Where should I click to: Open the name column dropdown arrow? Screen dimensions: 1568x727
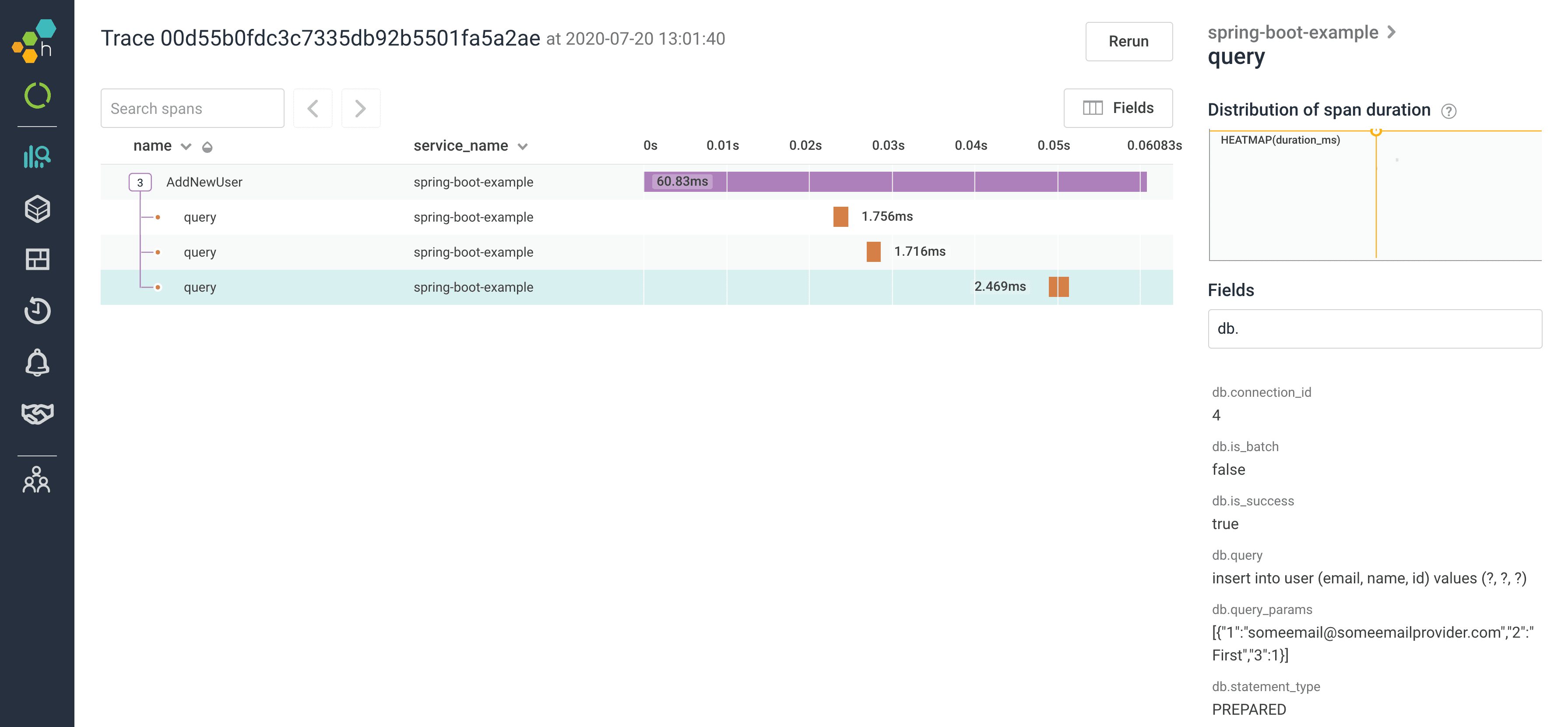pos(186,147)
